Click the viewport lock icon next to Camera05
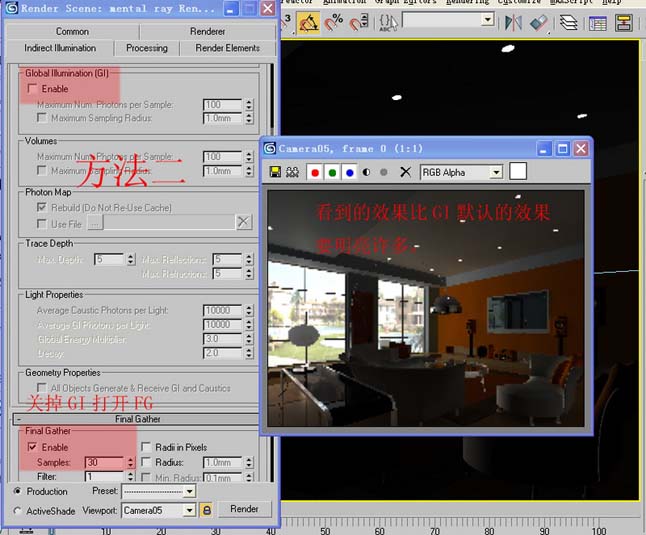Screen dimensions: 646x535 point(207,510)
